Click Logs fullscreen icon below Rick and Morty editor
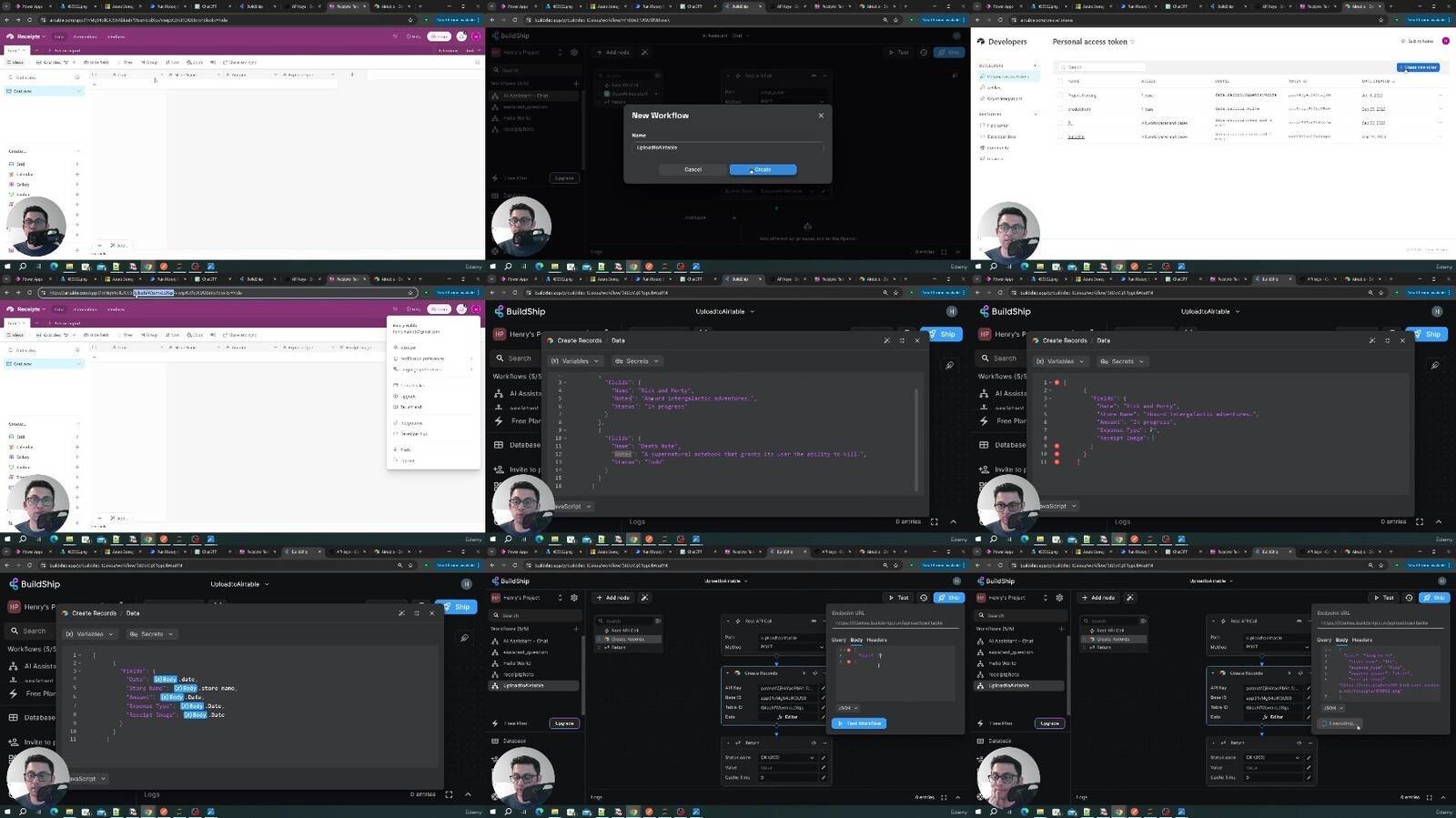Screen dimensions: 1456x818 (934, 522)
